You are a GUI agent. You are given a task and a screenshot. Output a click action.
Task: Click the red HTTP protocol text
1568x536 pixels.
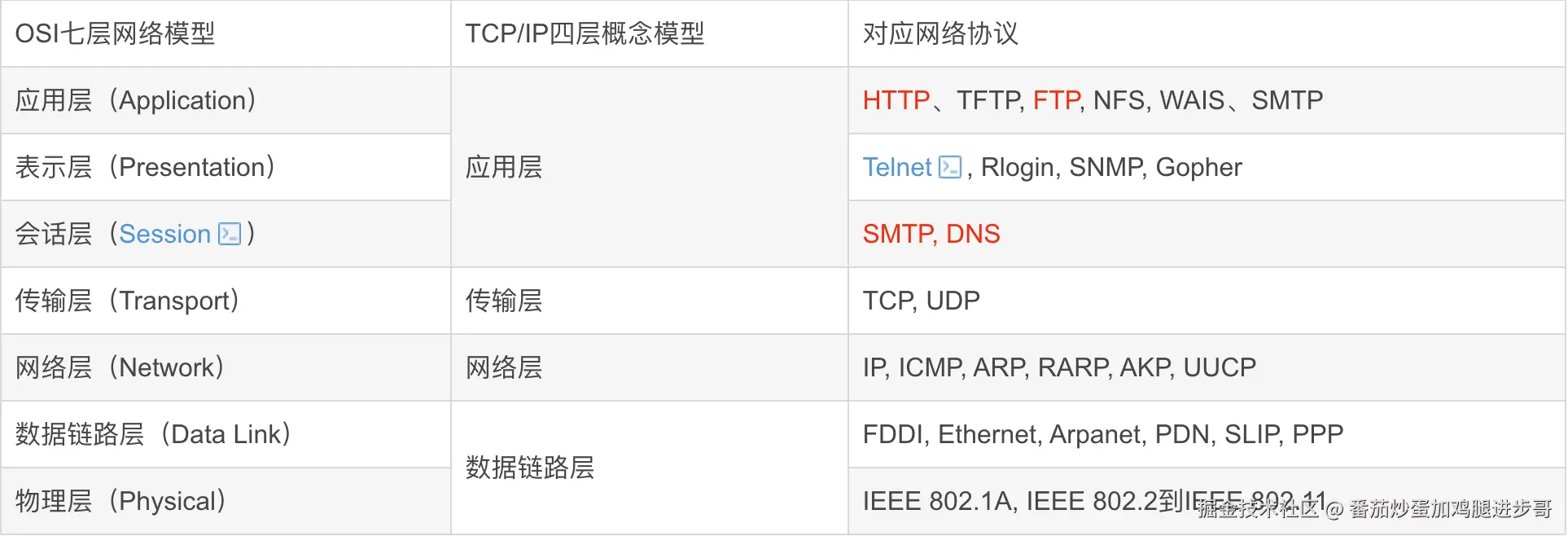point(896,100)
